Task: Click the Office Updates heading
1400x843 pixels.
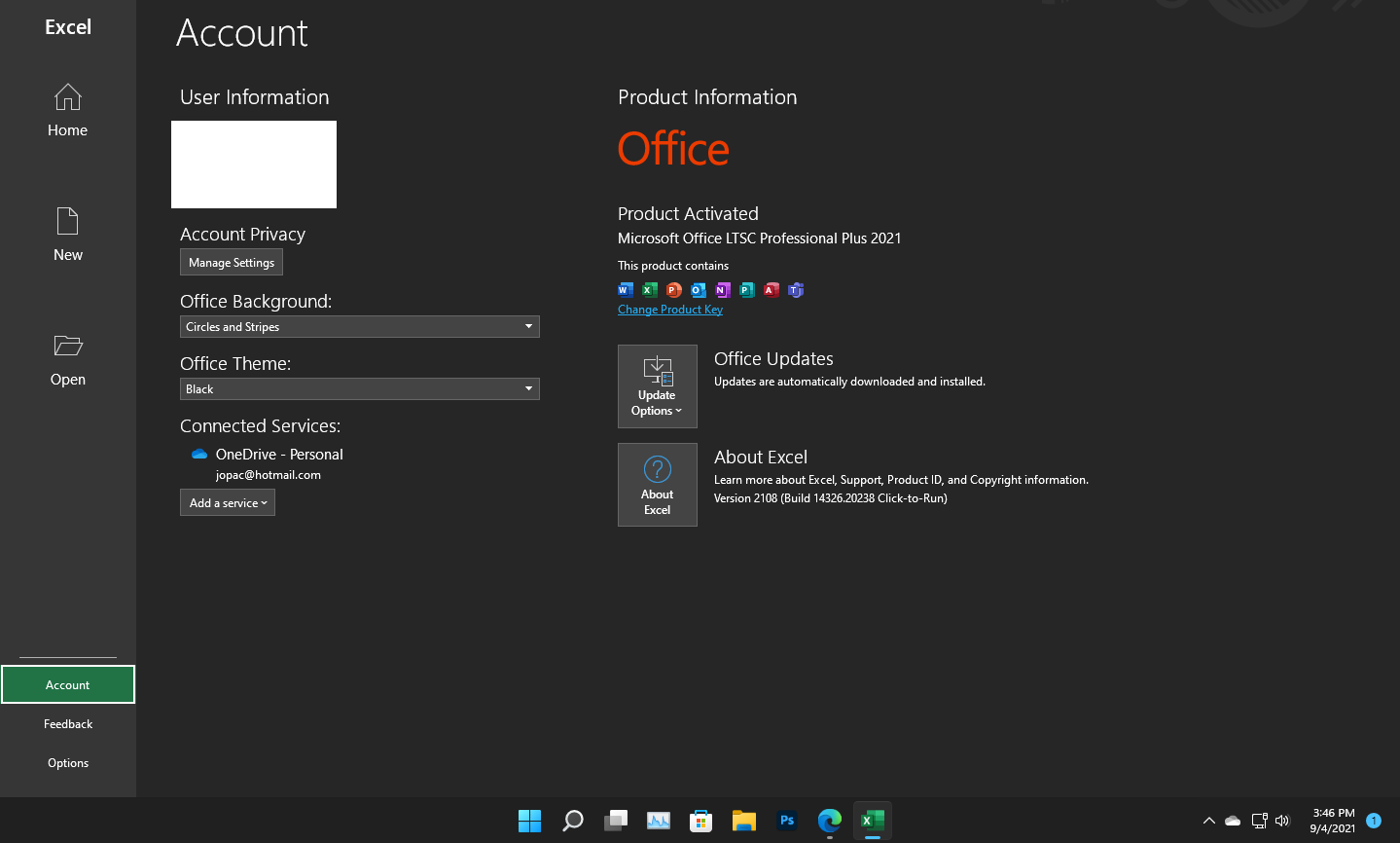Action: [x=773, y=359]
